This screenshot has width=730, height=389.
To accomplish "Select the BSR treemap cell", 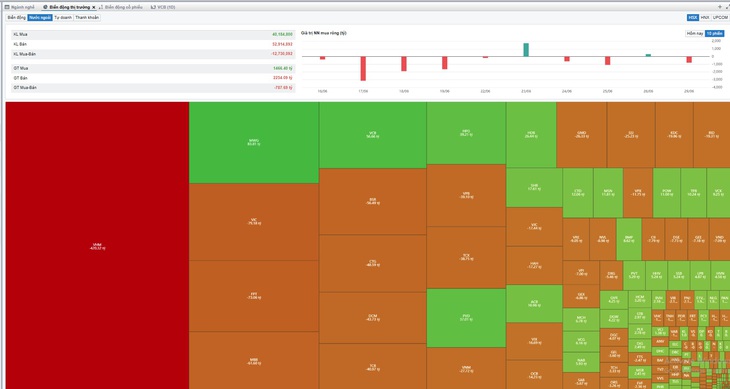I will pos(372,201).
